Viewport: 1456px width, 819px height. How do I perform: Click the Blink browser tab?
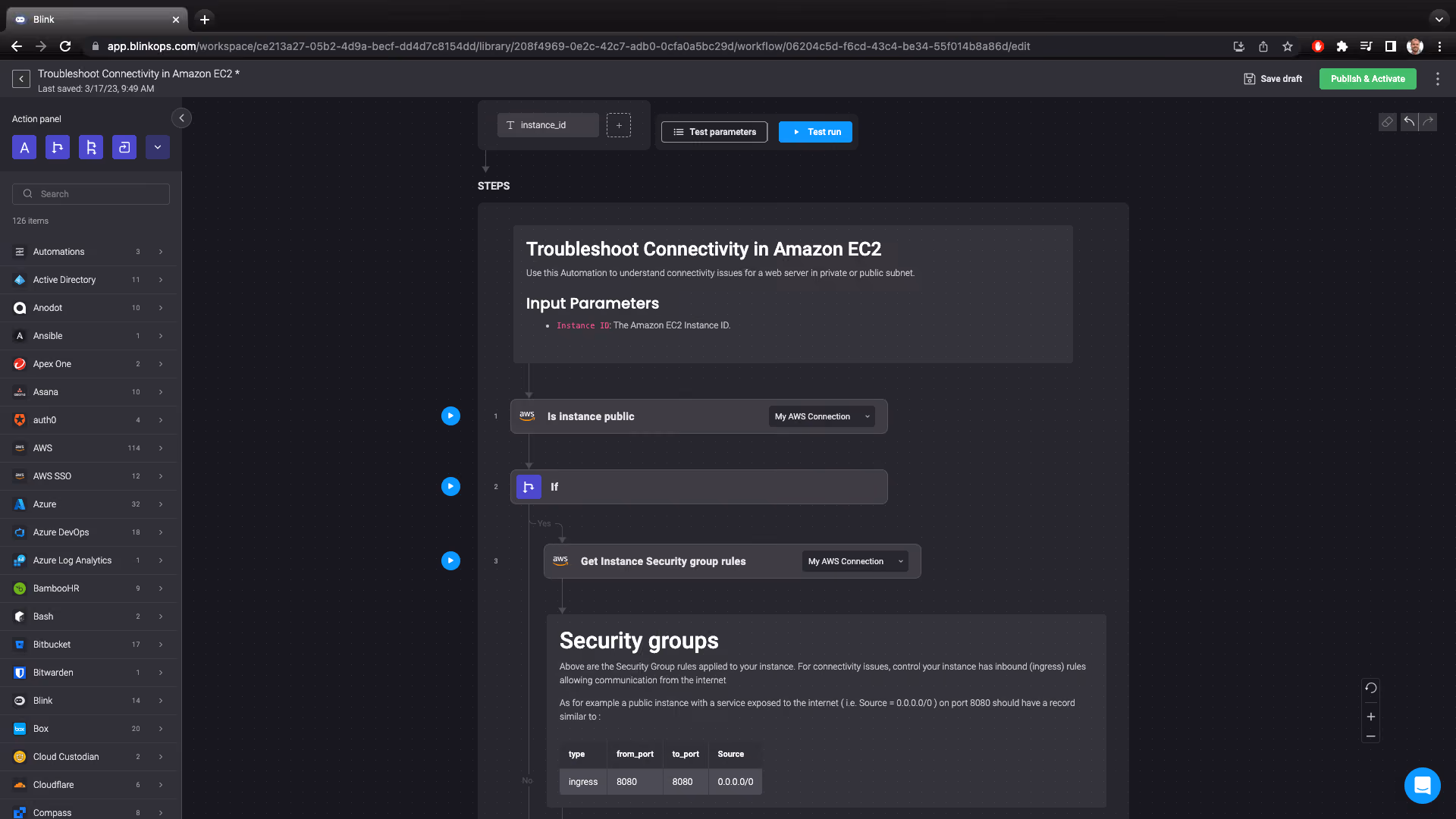[x=97, y=20]
